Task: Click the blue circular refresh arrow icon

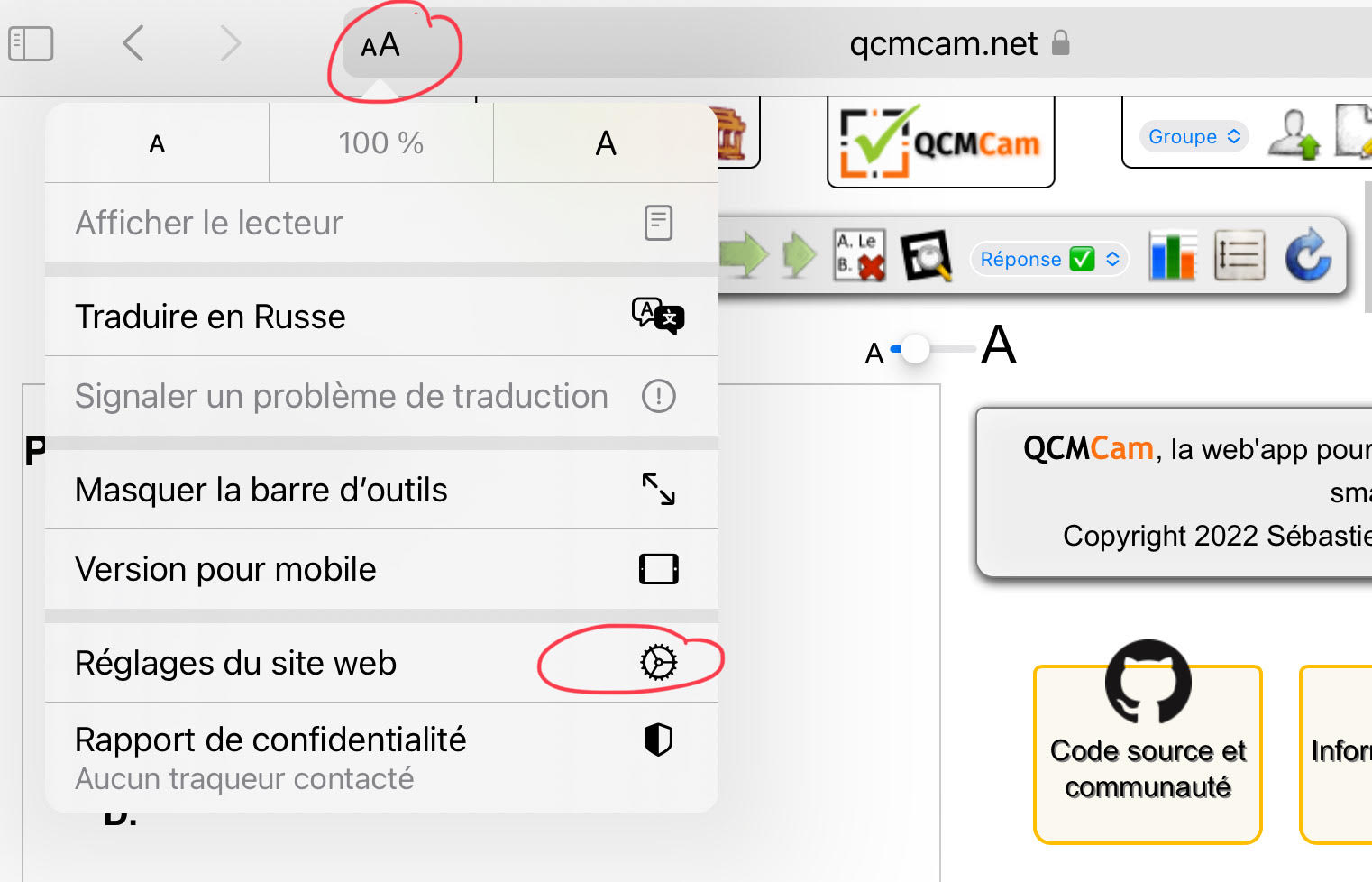Action: (1307, 255)
